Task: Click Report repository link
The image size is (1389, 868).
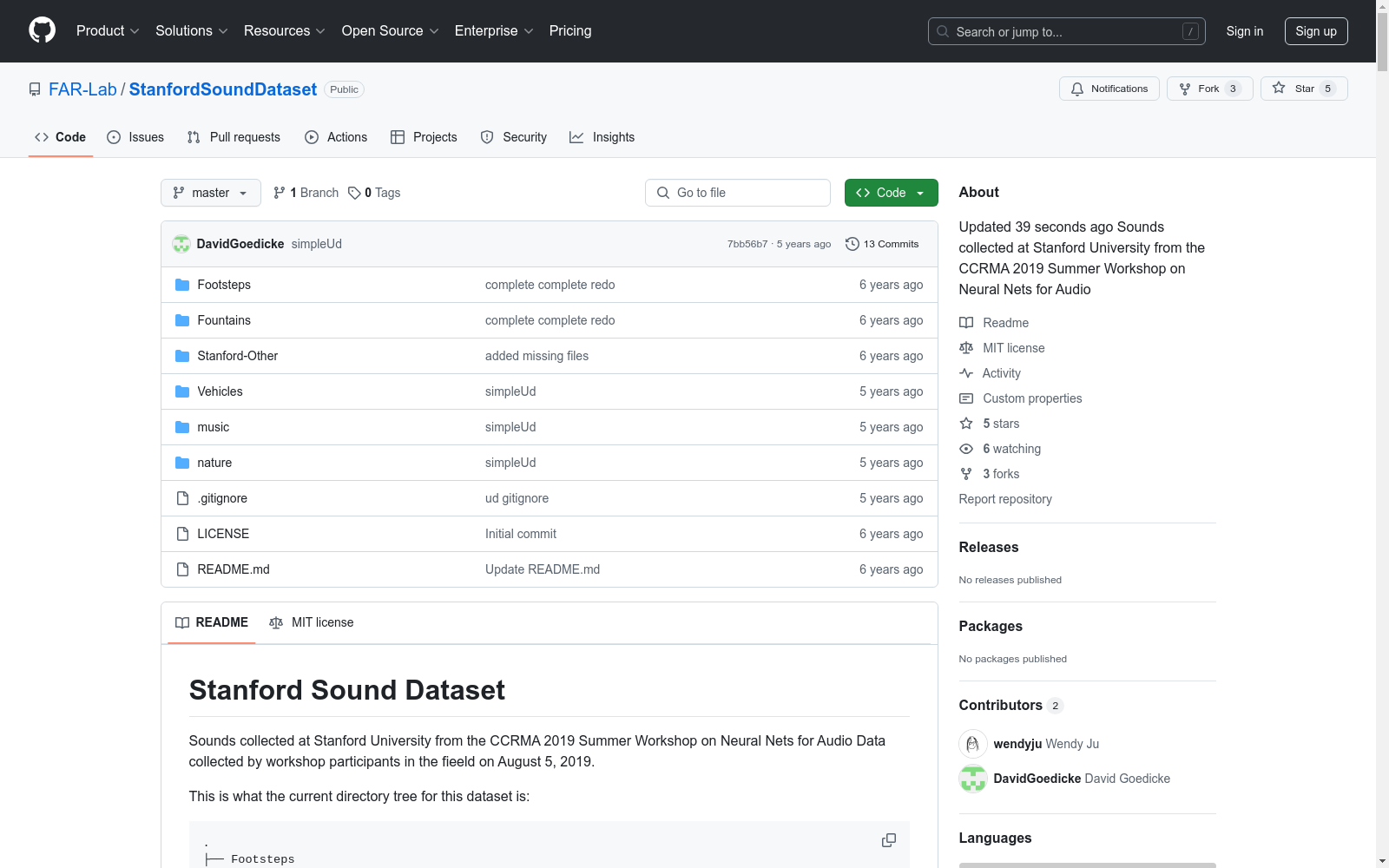Action: coord(1005,499)
